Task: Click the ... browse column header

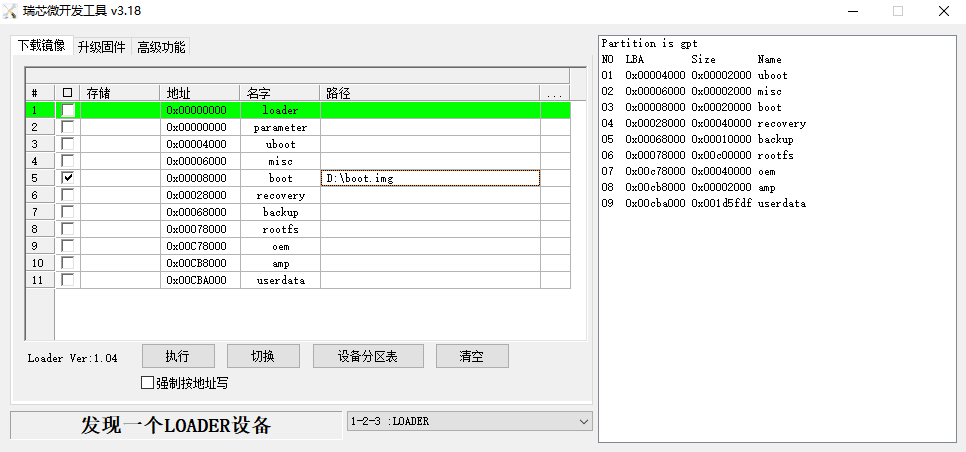Action: 554,93
